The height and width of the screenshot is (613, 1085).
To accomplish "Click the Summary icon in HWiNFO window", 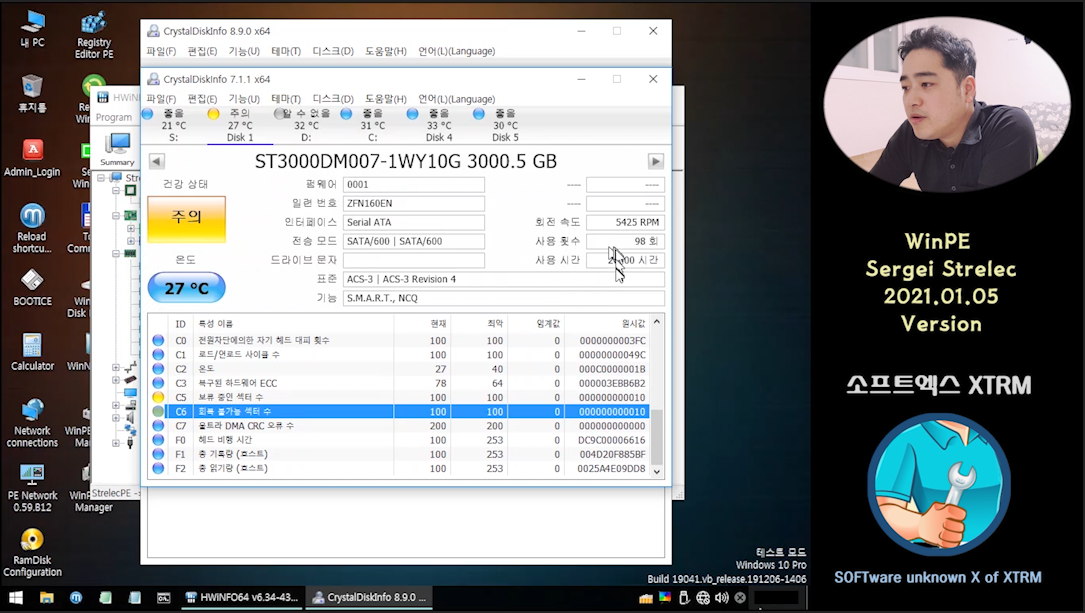I will point(117,149).
